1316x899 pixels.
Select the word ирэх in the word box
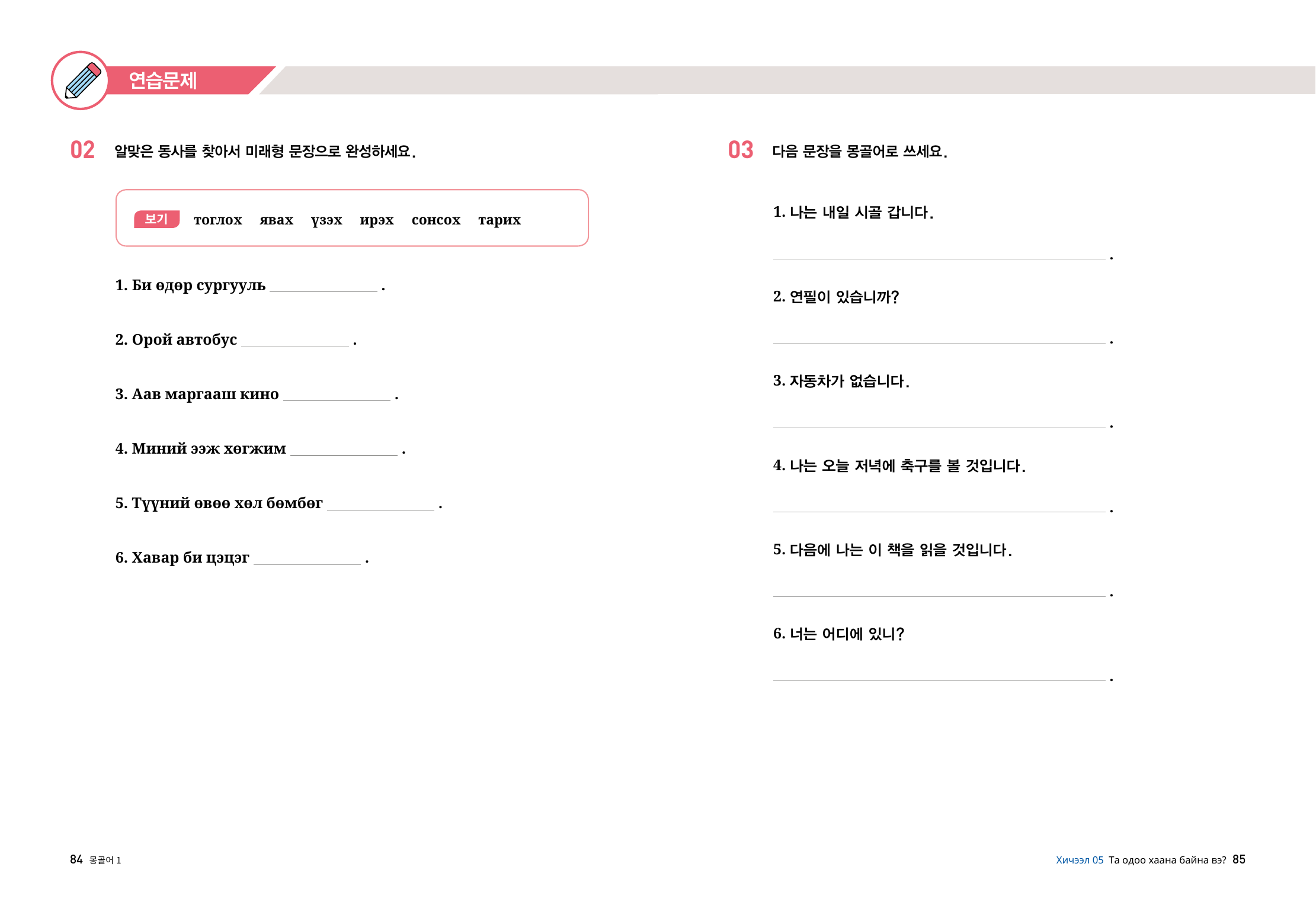[x=376, y=220]
